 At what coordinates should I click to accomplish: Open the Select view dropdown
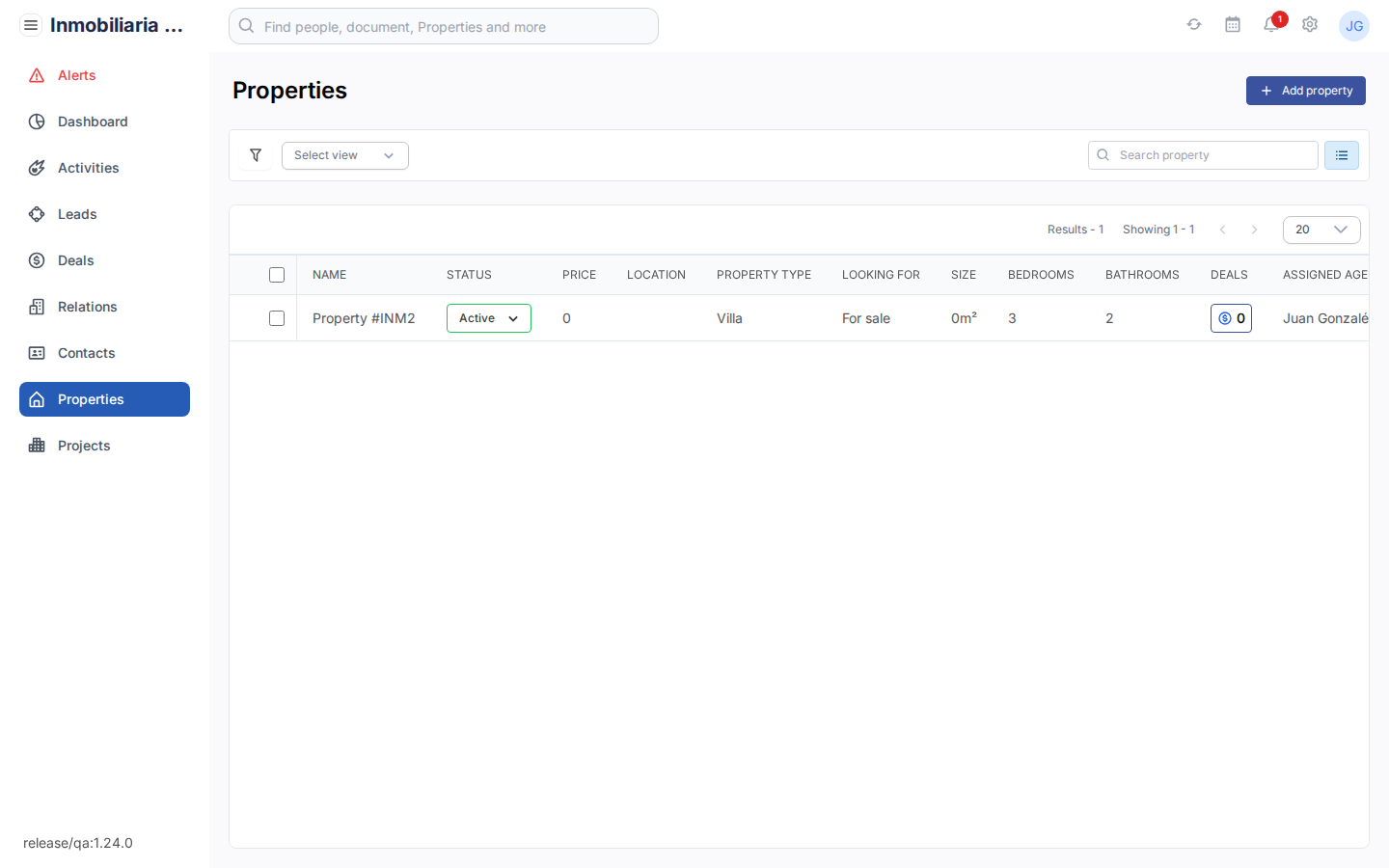(344, 154)
